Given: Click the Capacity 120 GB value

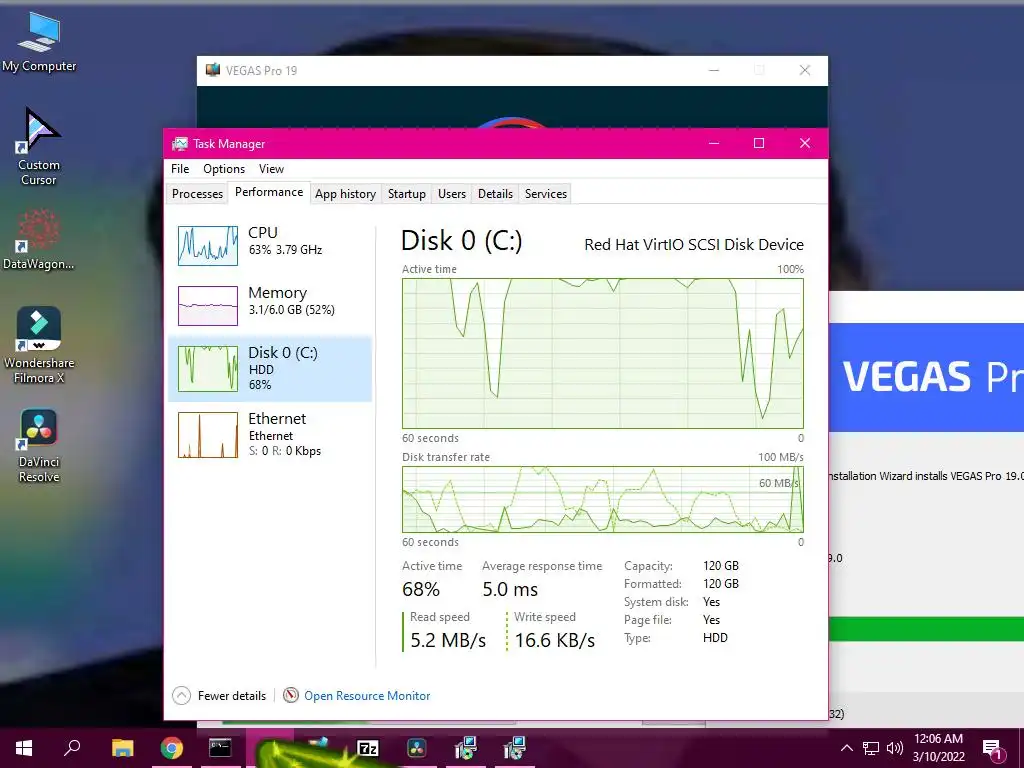Looking at the screenshot, I should coord(721,566).
